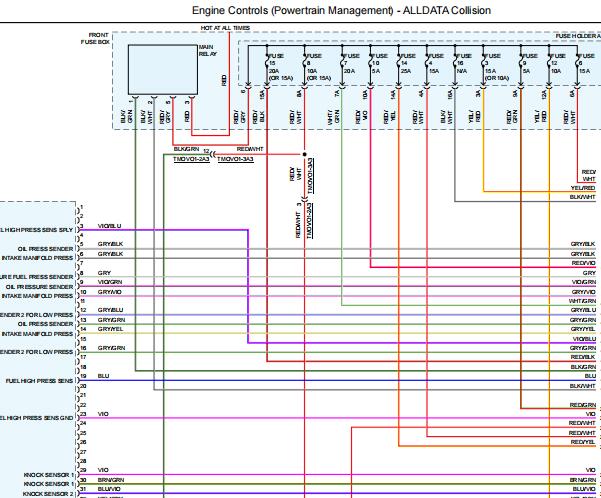Select the FUEL HIGH PRESS SENS label at pin 19
The image size is (601, 498).
click(x=39, y=381)
